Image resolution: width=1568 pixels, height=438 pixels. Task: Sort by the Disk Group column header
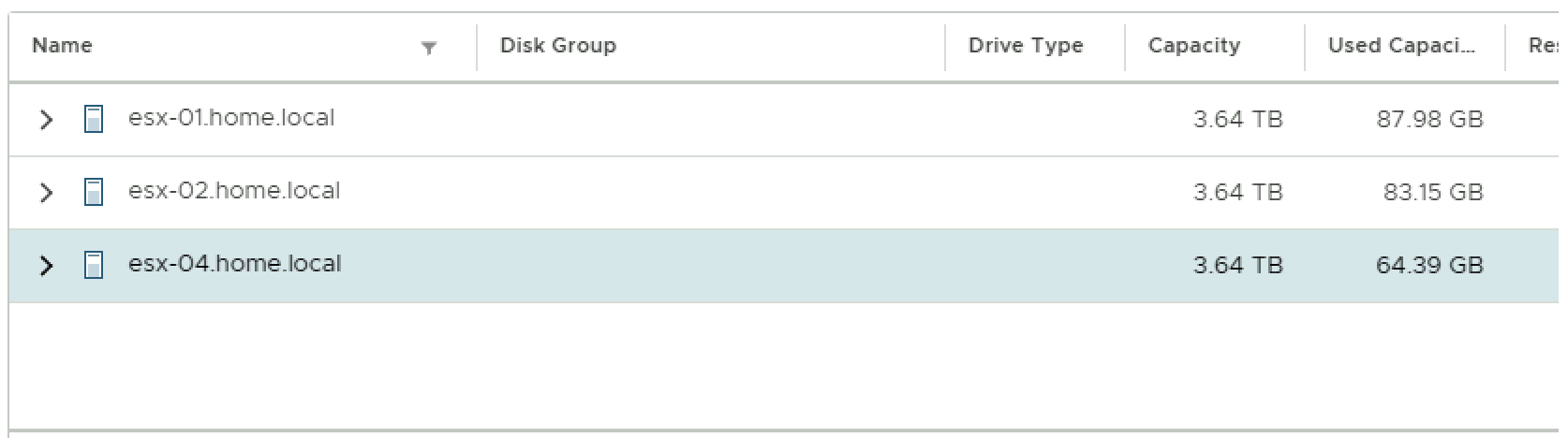(558, 46)
